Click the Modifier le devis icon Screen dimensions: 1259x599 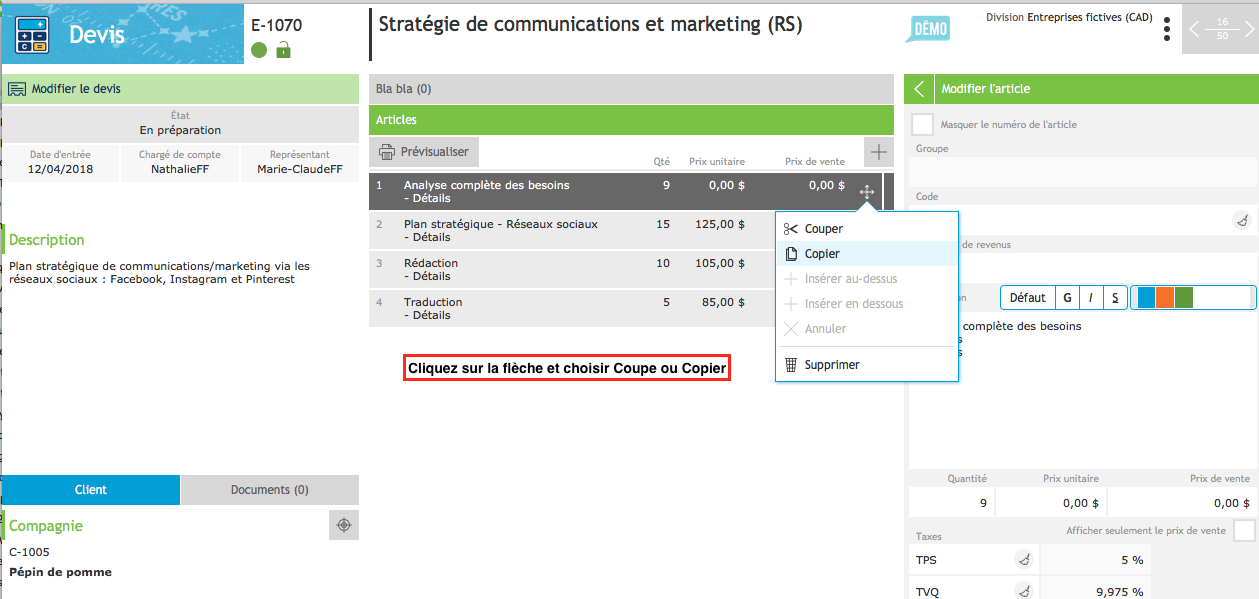[17, 89]
